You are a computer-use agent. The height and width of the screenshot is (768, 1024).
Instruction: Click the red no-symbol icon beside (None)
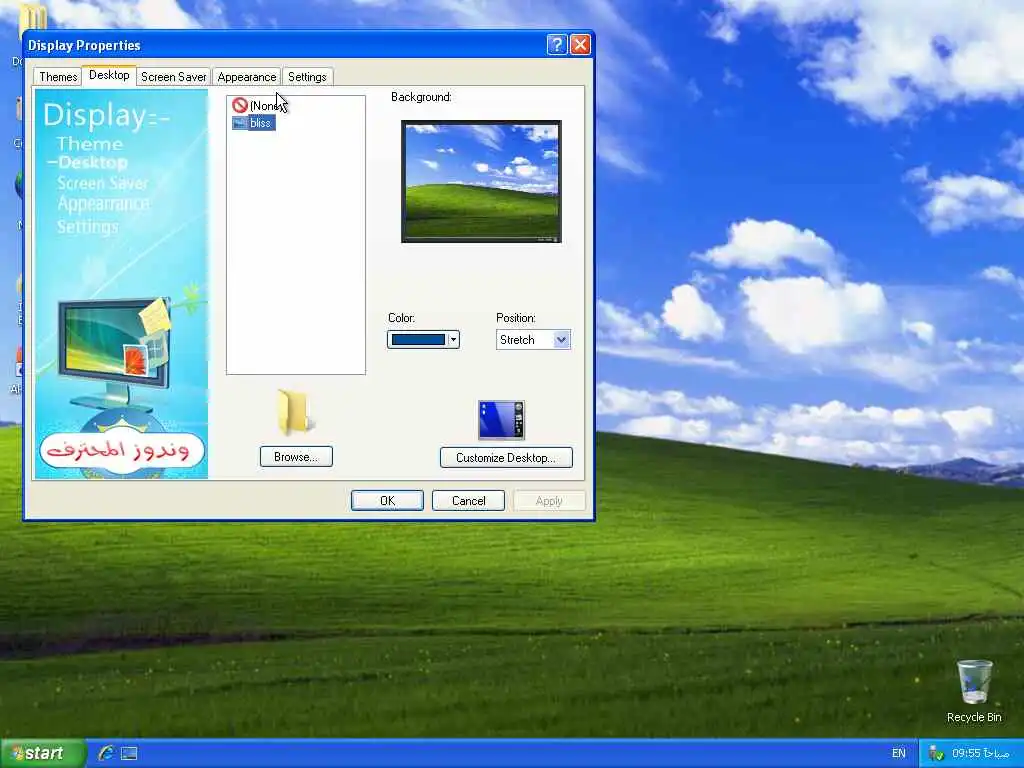[x=240, y=105]
